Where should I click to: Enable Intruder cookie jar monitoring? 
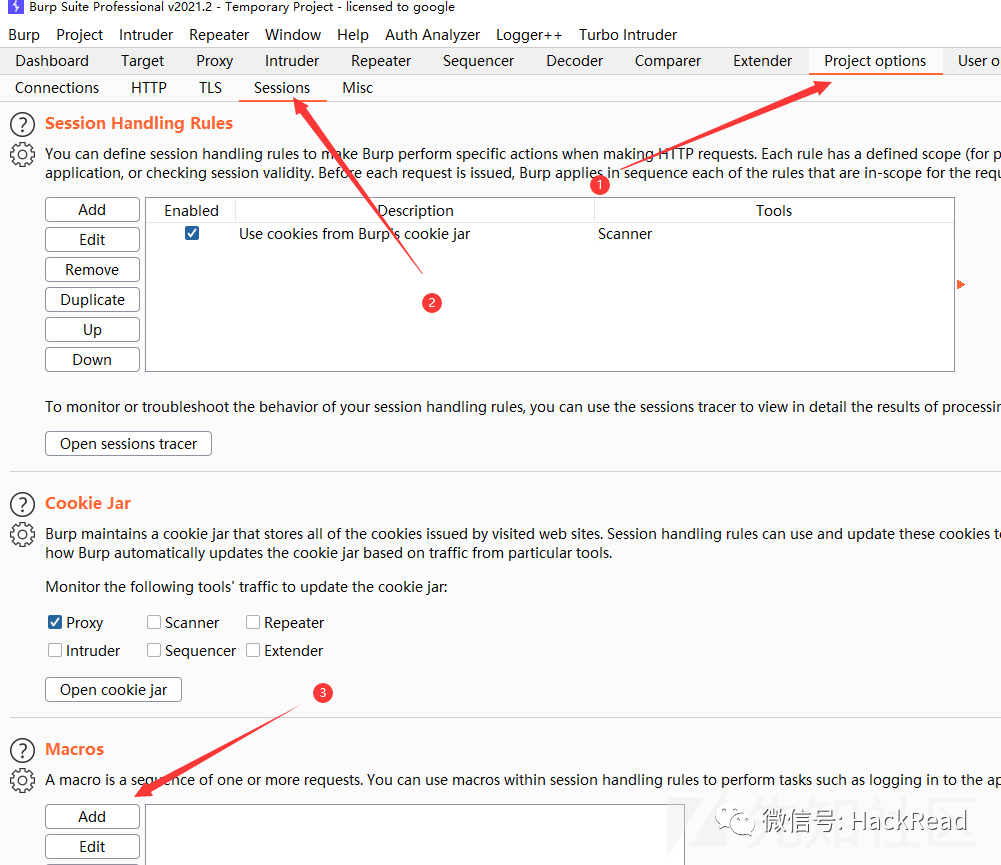pos(55,650)
